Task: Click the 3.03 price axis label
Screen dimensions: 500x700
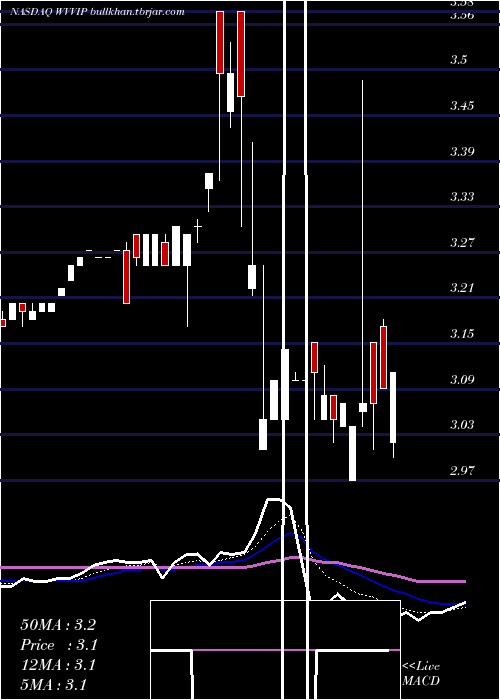Action: point(462,424)
